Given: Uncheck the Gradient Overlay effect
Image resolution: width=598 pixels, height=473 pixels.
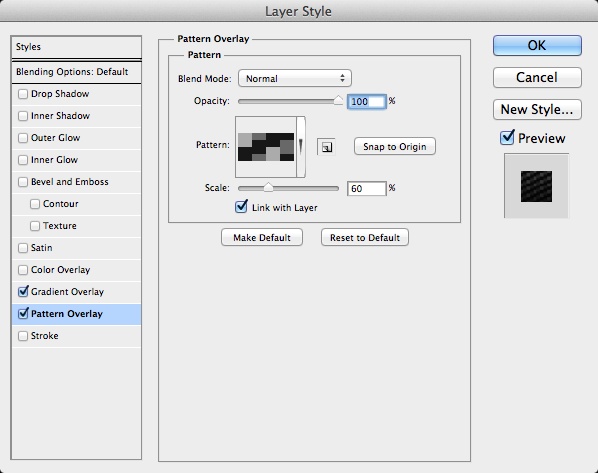Looking at the screenshot, I should pyautogui.click(x=23, y=291).
